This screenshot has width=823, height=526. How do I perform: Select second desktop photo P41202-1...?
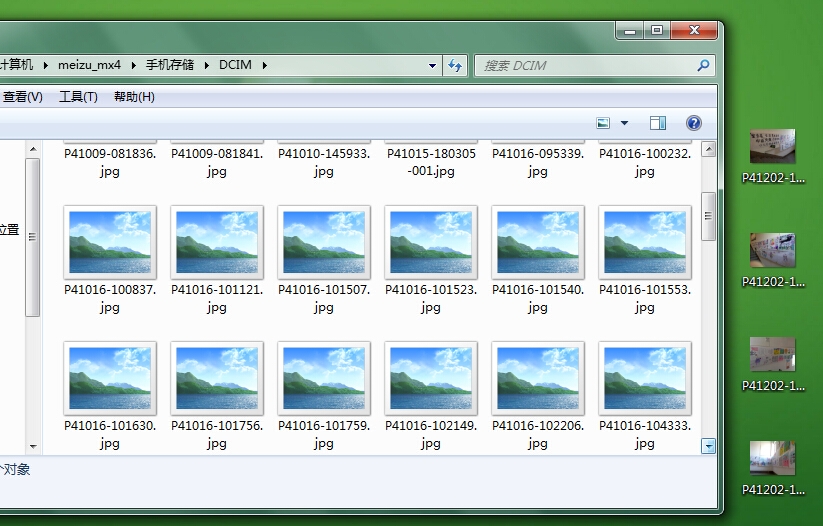pos(772,260)
